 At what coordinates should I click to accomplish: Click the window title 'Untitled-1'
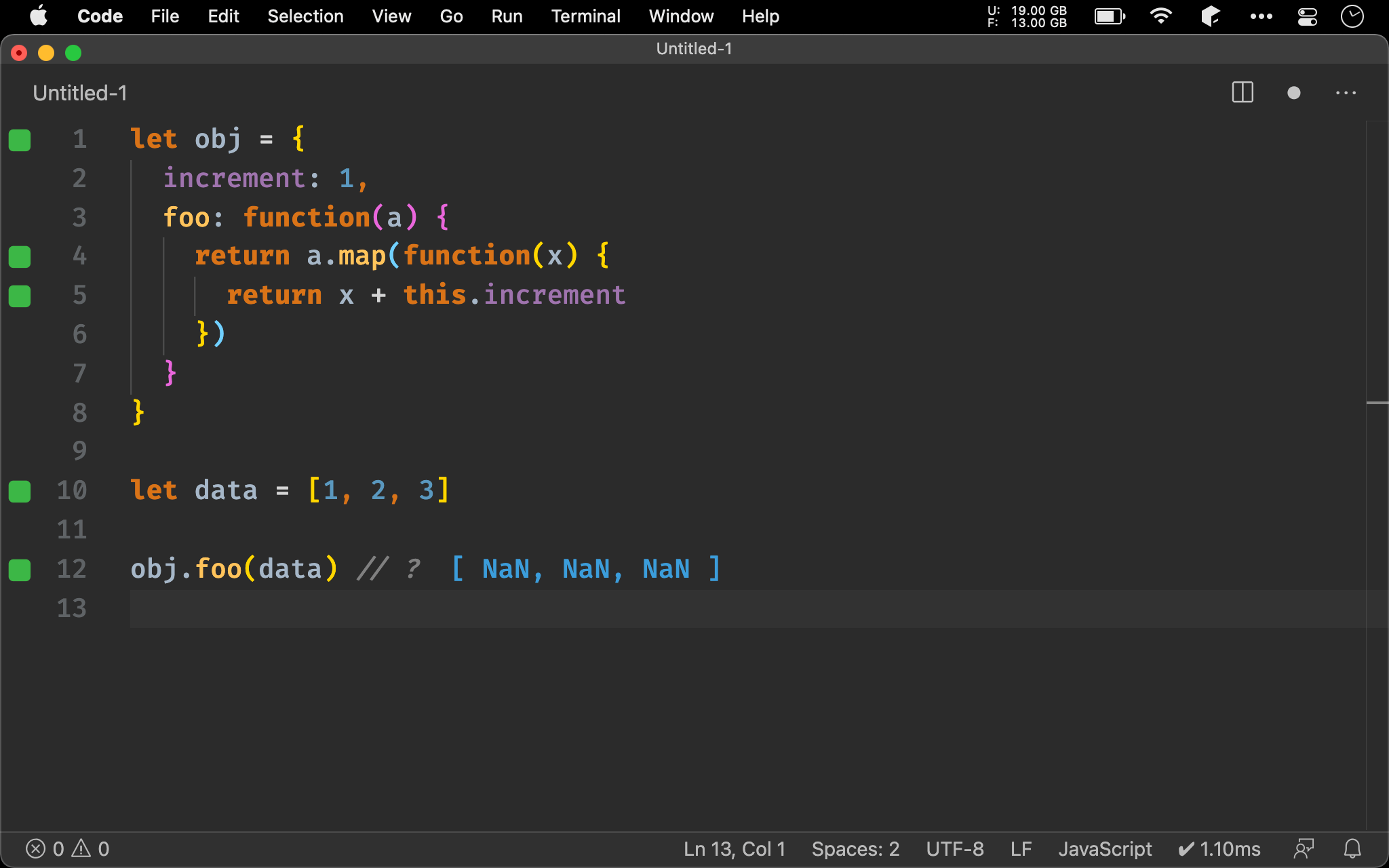[x=694, y=49]
